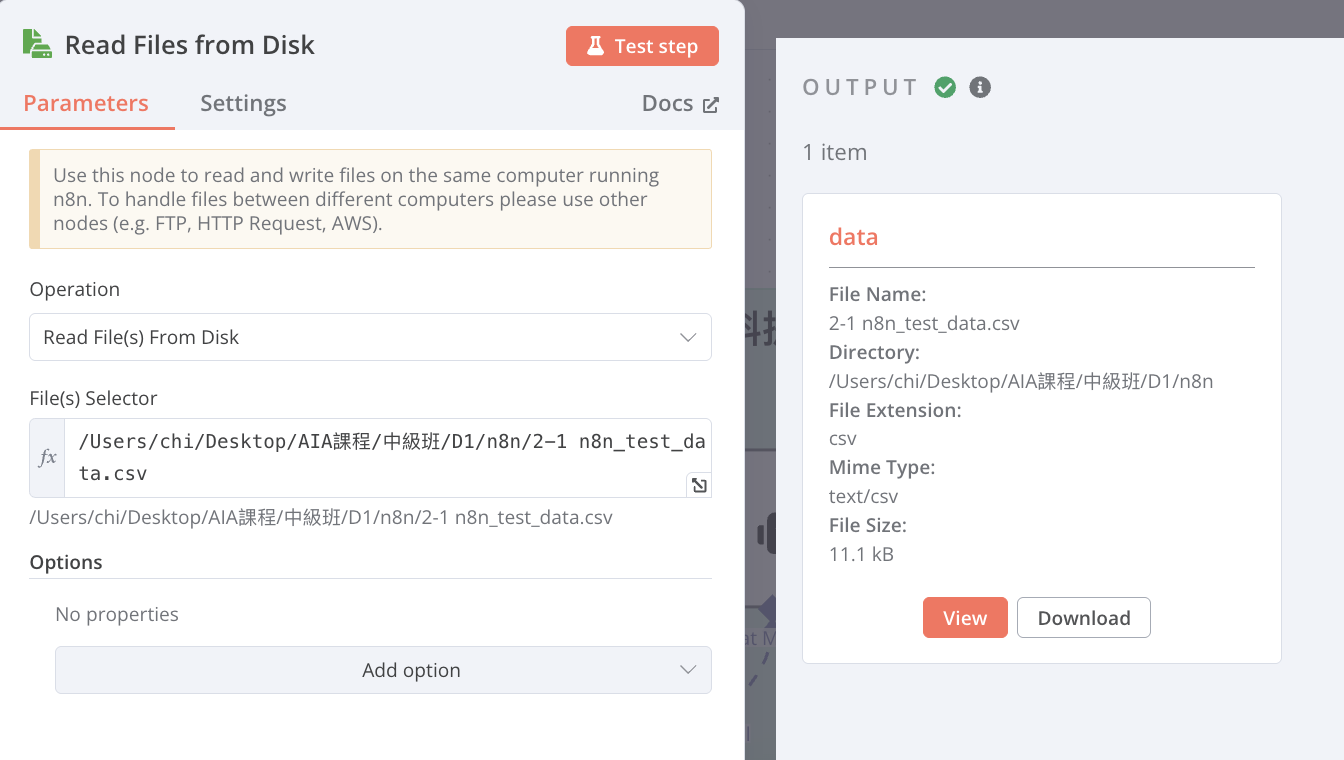Click the node title Read Files from Disk

(190, 45)
